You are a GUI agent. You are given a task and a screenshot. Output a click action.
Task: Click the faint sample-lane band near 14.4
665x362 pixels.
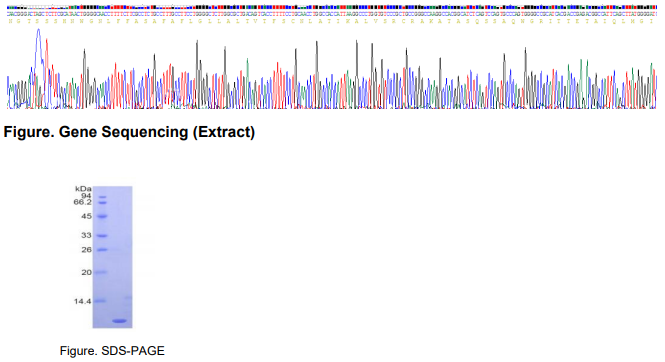pos(128,298)
